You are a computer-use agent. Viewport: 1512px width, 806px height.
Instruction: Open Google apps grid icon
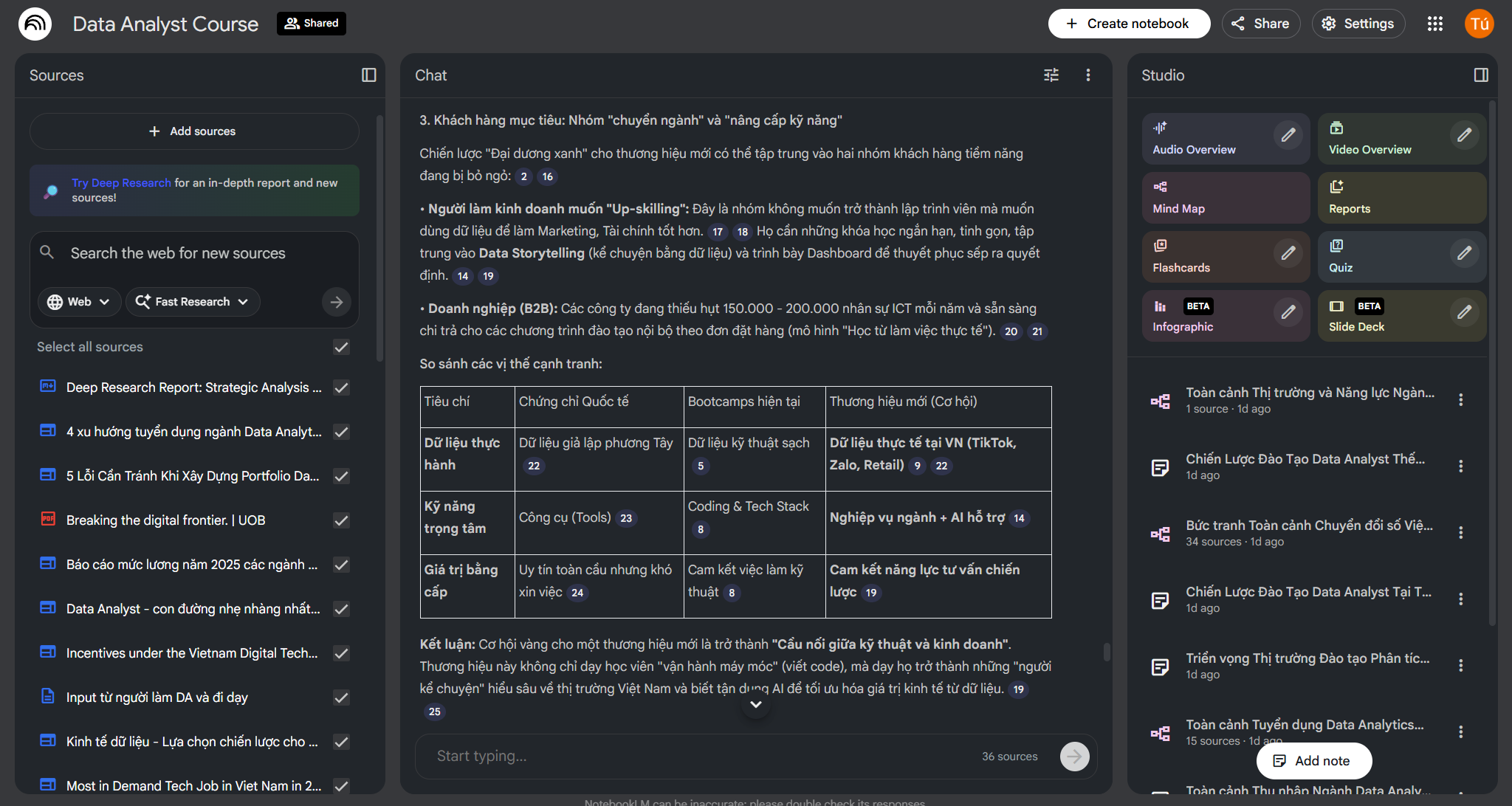pos(1434,24)
